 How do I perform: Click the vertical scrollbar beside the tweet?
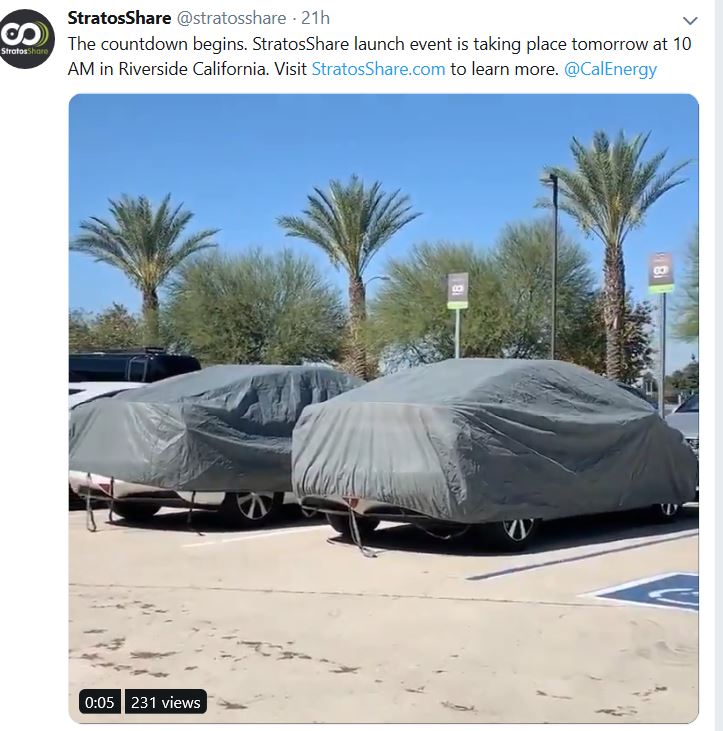point(718,366)
